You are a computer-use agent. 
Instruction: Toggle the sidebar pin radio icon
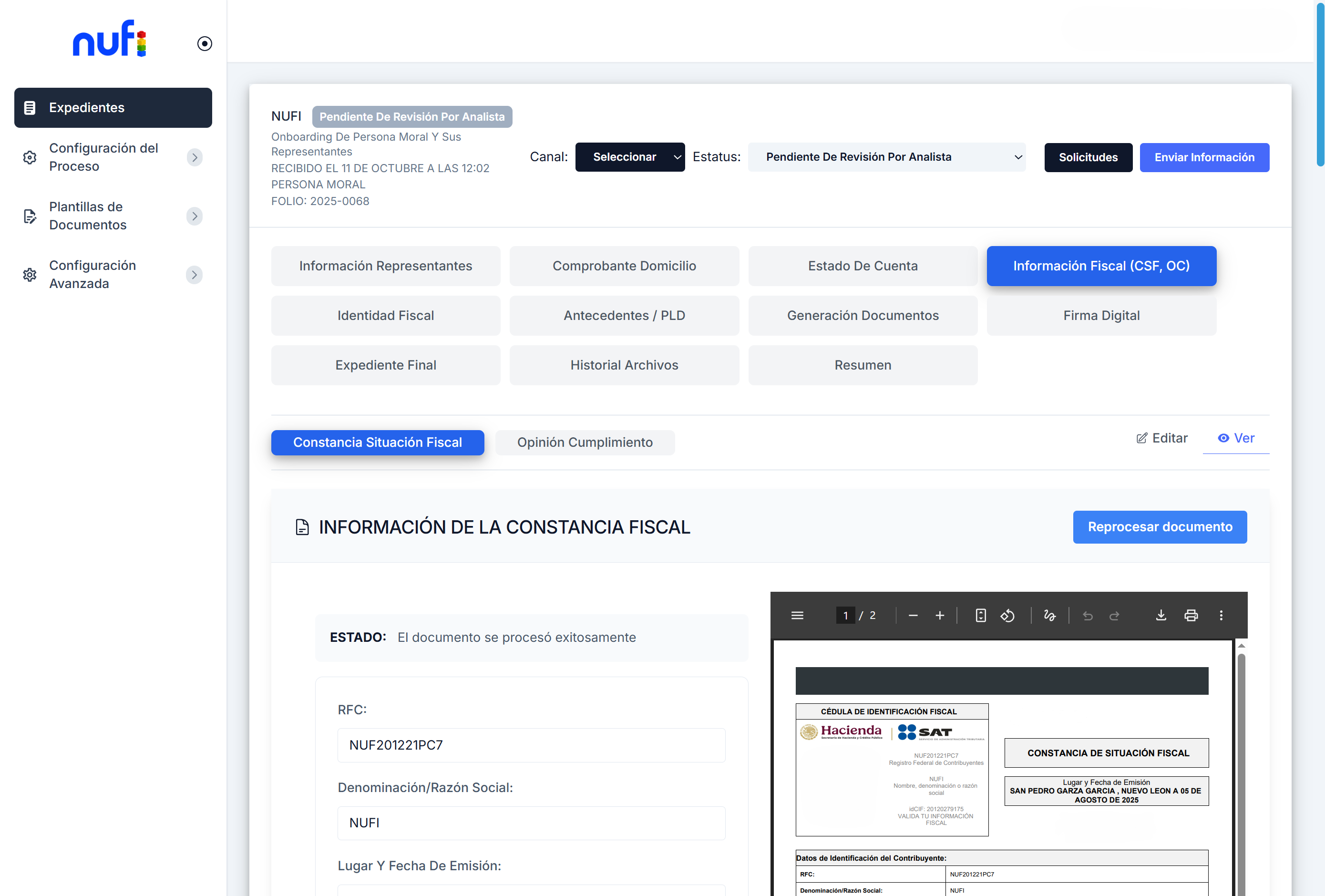point(205,44)
